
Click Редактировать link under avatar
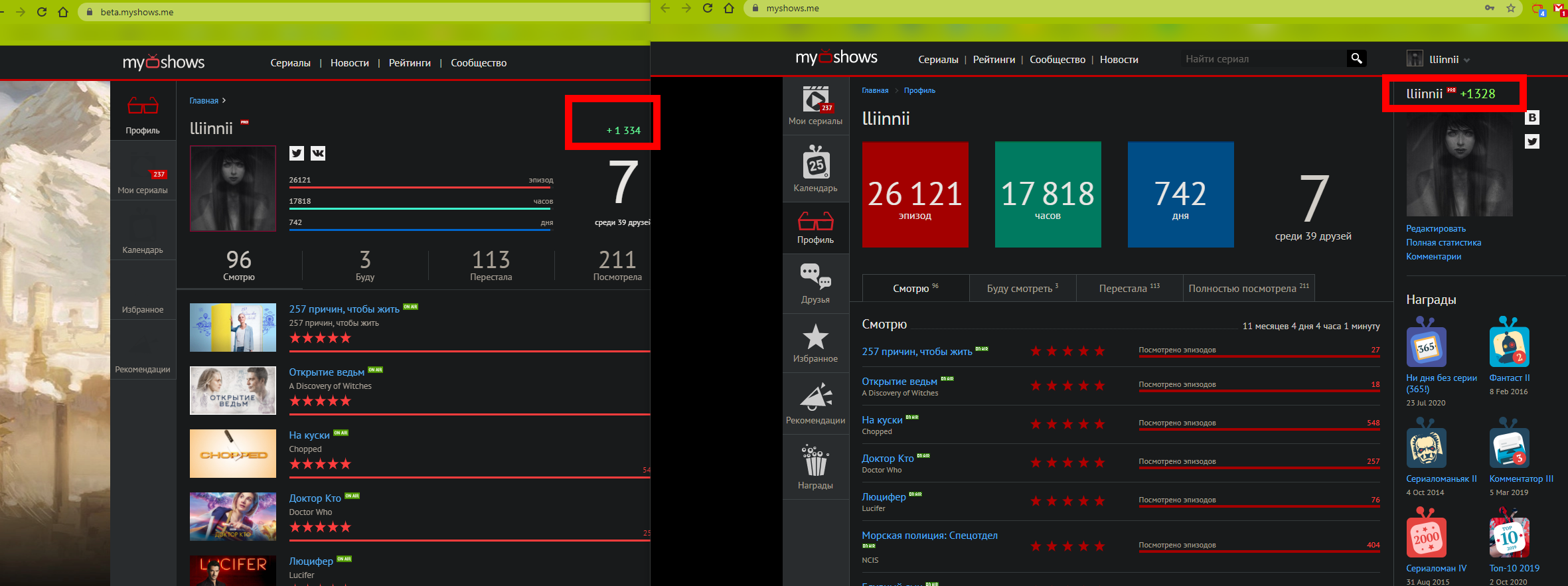1436,228
